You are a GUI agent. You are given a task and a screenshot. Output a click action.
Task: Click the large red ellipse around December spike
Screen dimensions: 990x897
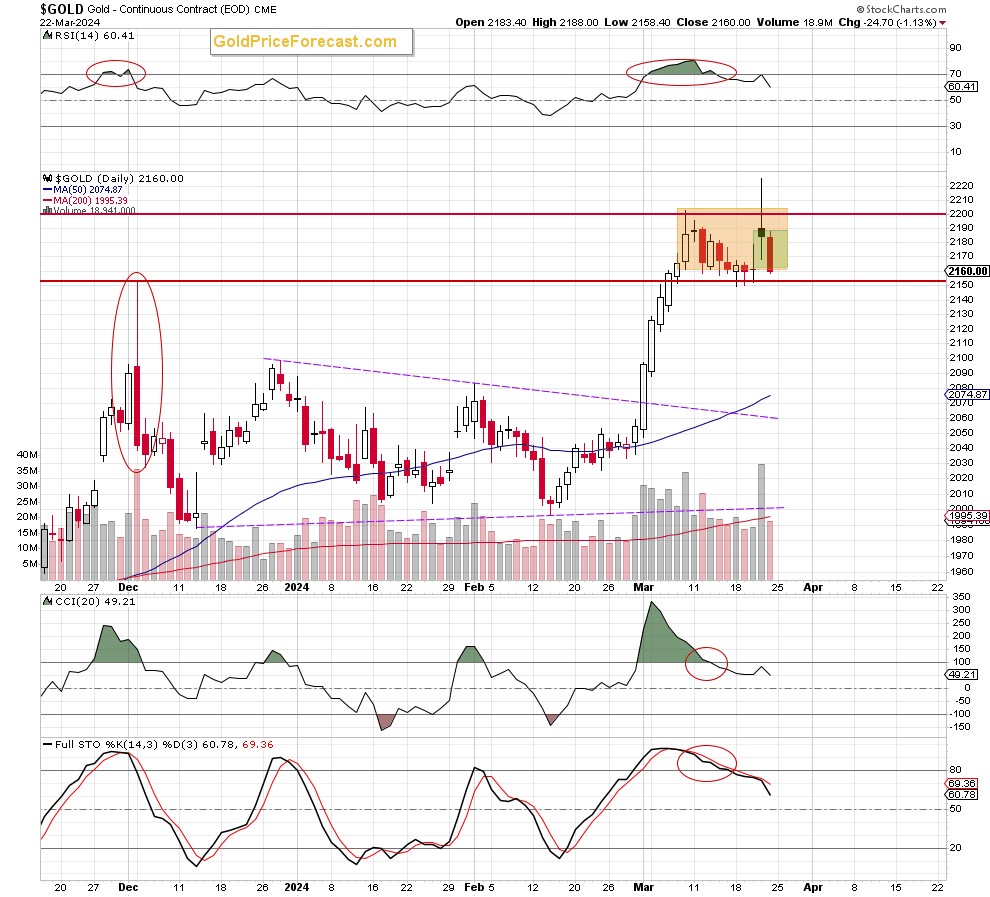coord(133,372)
